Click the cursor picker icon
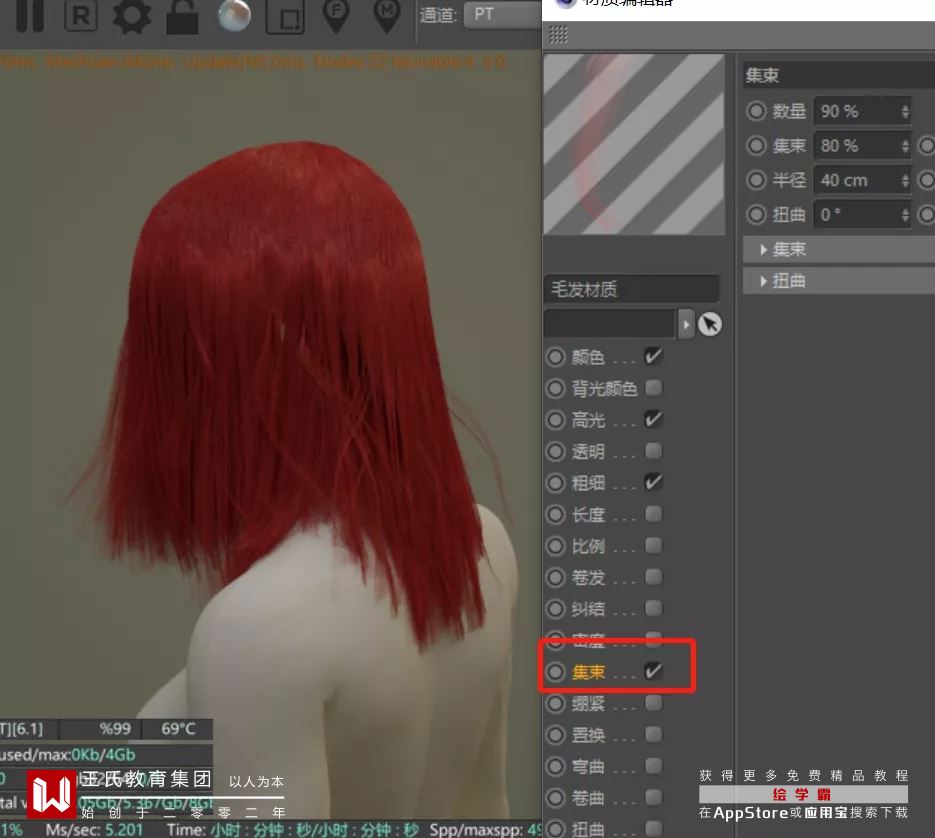 (x=710, y=324)
